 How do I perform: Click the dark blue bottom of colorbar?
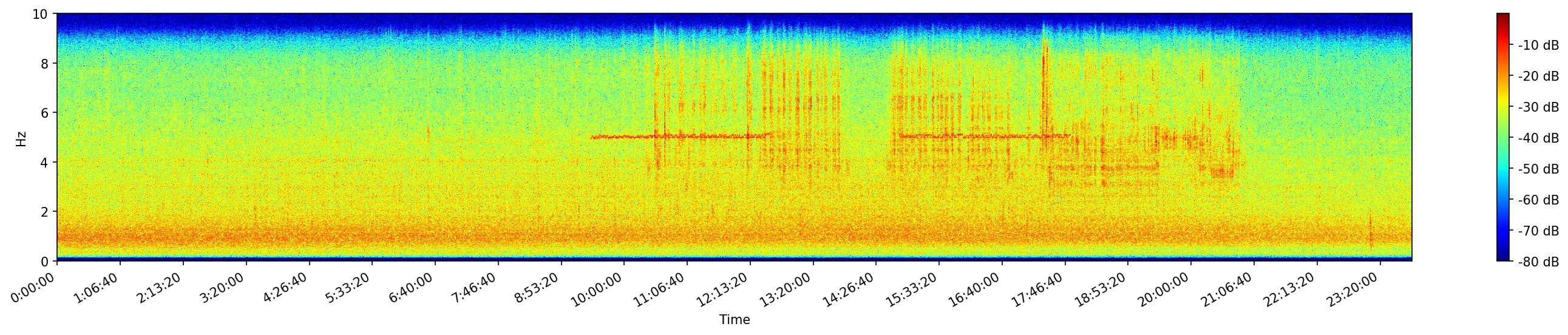pyautogui.click(x=1503, y=258)
